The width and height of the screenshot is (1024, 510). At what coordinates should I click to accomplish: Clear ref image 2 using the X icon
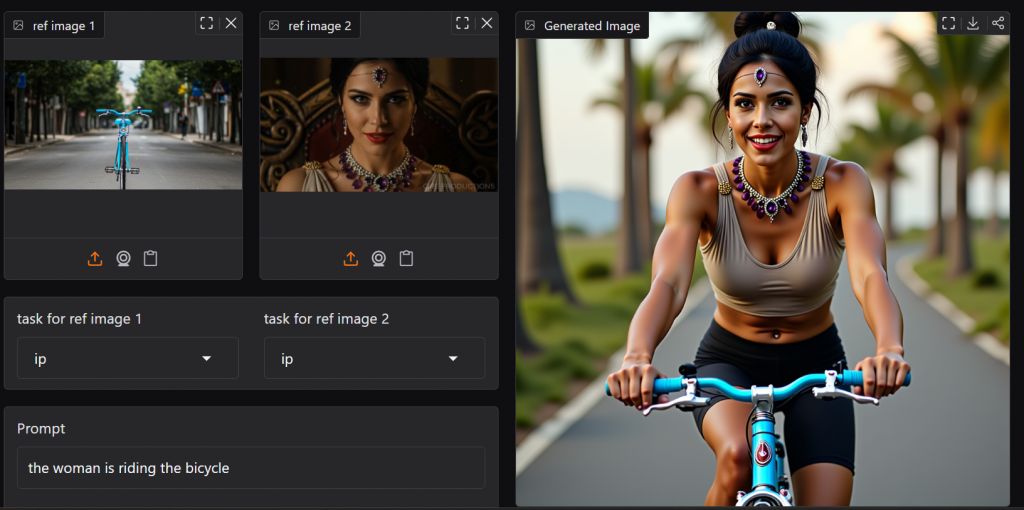point(487,23)
